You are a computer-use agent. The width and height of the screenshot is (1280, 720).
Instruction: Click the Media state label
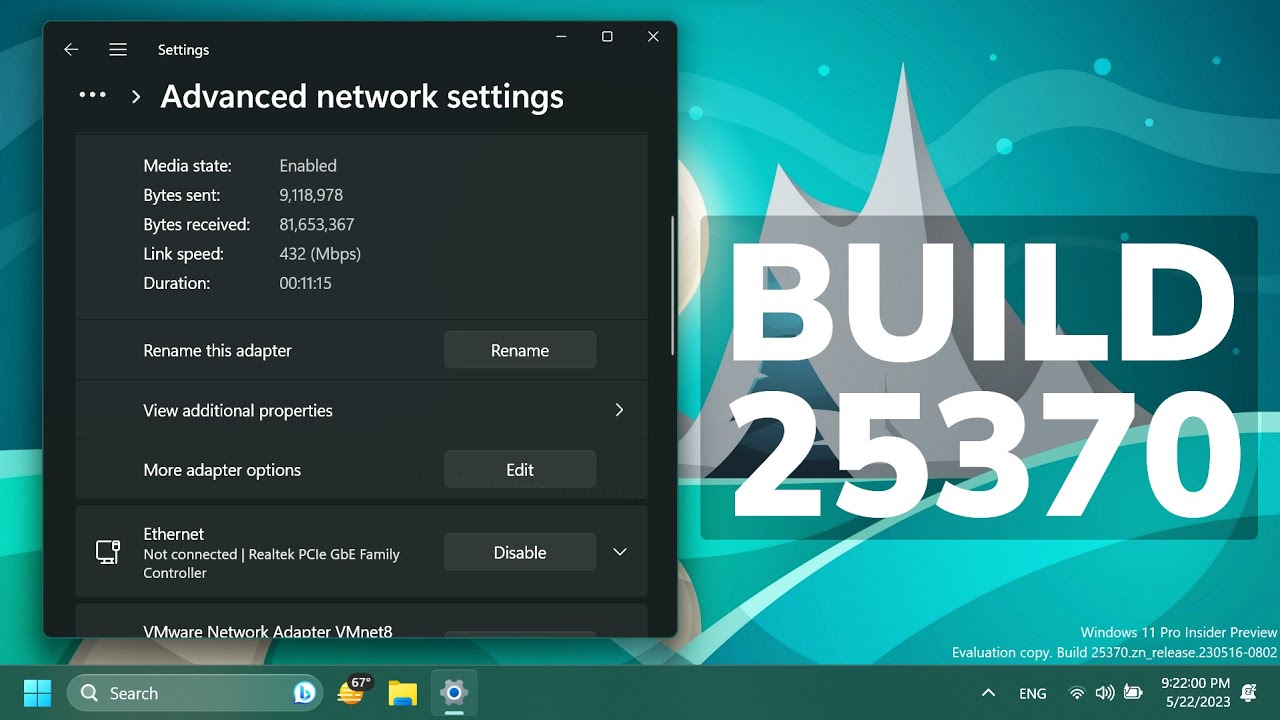(187, 166)
